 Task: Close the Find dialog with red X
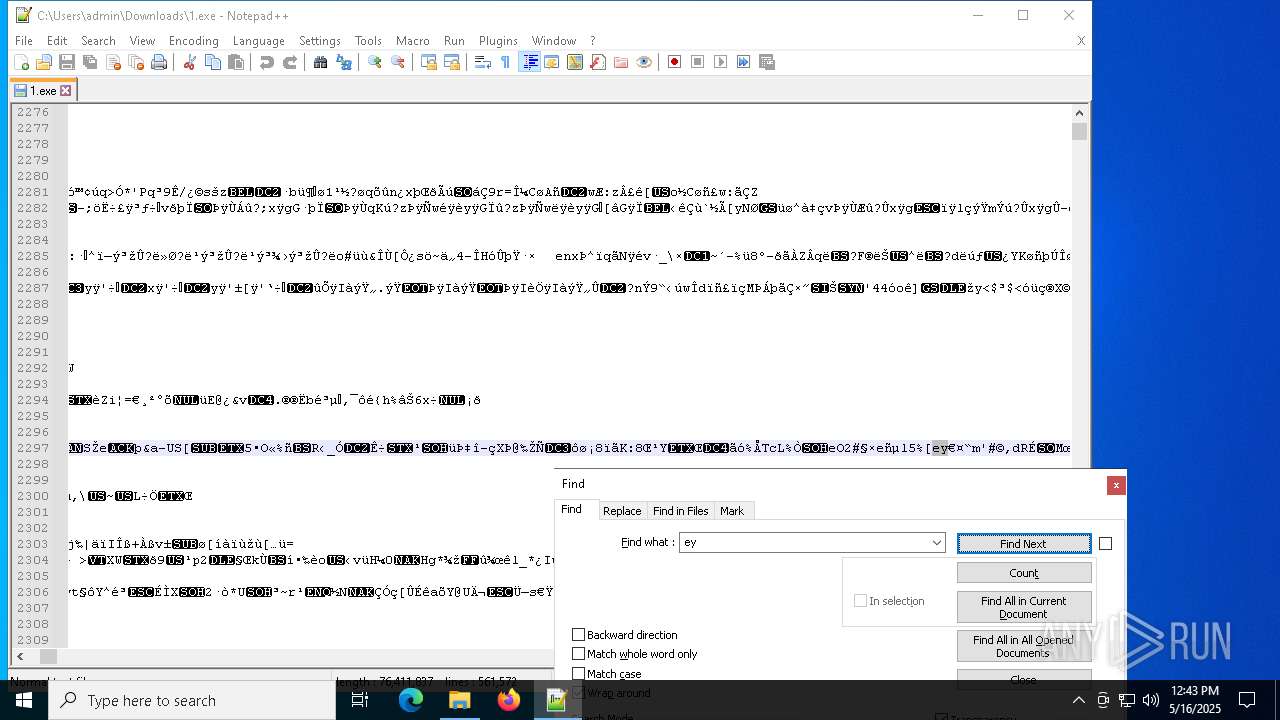pyautogui.click(x=1116, y=485)
